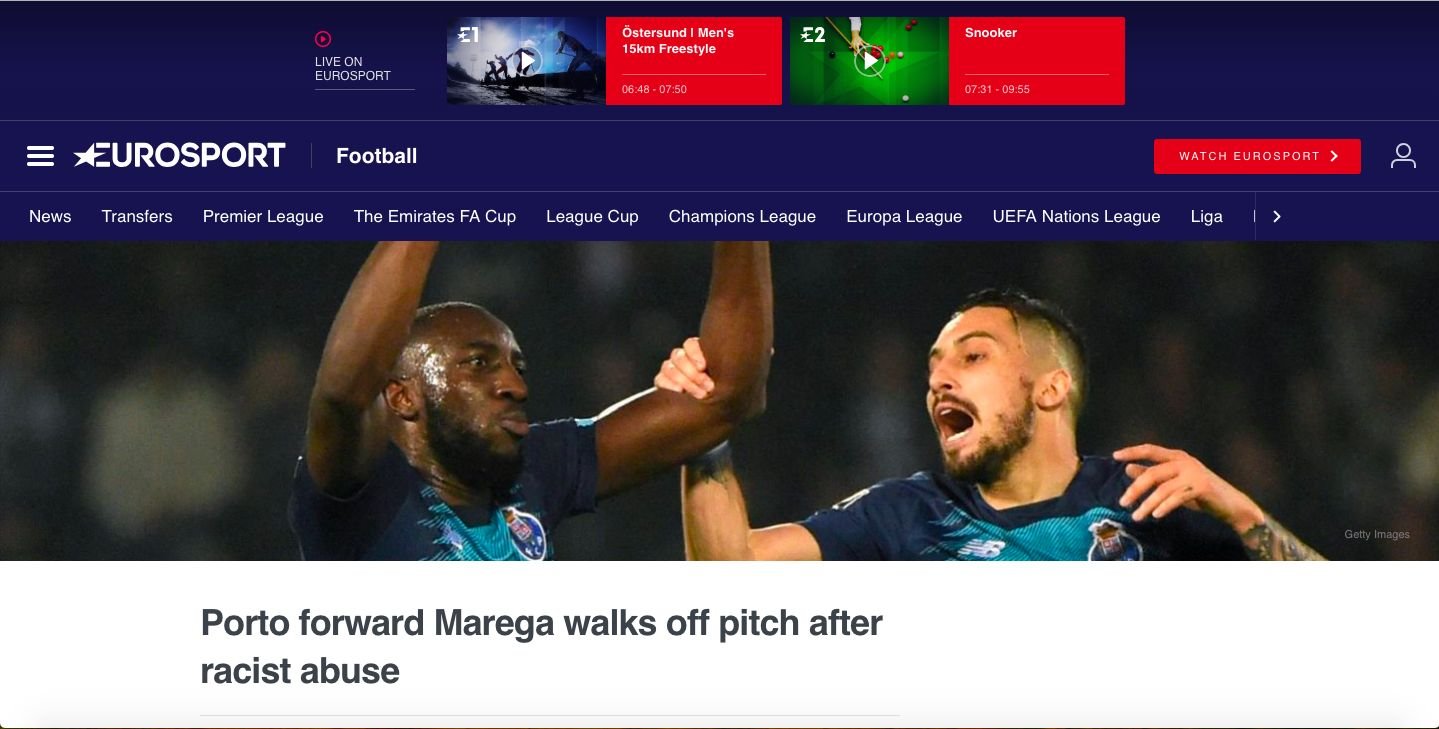Screen dimensions: 1439x729
Task: Open The Emirates FA Cup tab
Action: [x=435, y=216]
